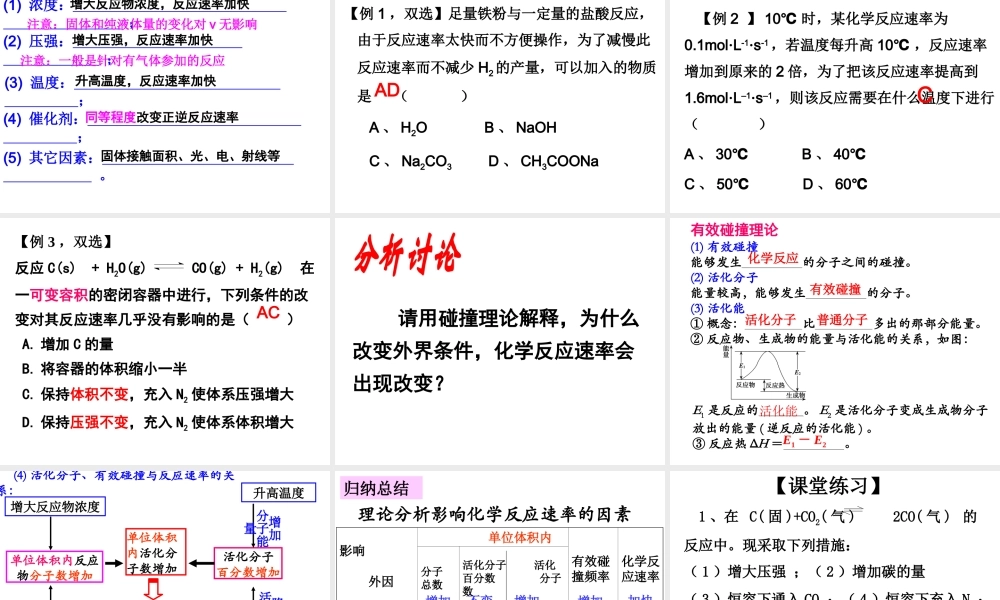
Task: Click the '有效碰撞频率' column header
Action: [591, 569]
